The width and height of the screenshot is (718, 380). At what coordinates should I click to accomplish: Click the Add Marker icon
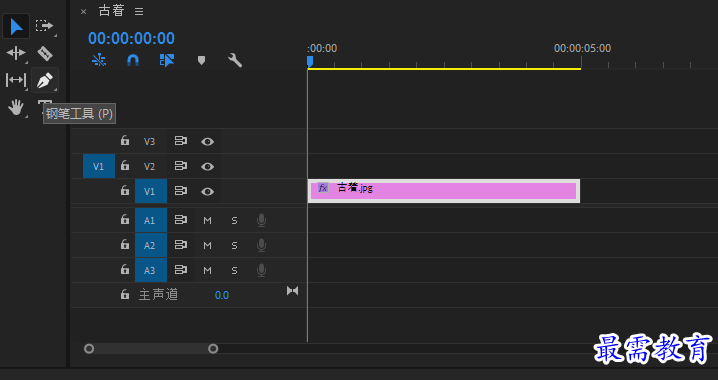tap(201, 60)
